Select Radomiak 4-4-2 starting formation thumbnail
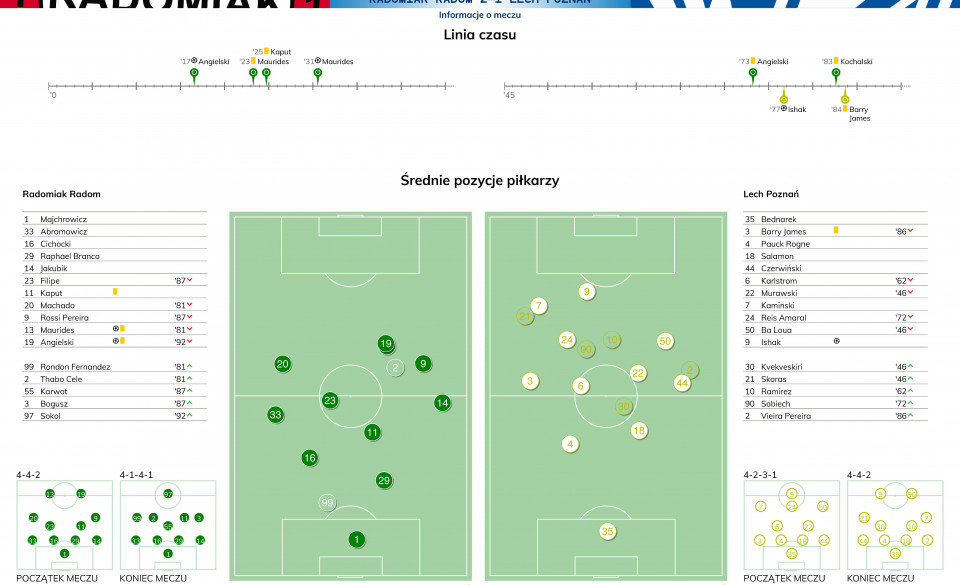The image size is (960, 585). coord(64,524)
